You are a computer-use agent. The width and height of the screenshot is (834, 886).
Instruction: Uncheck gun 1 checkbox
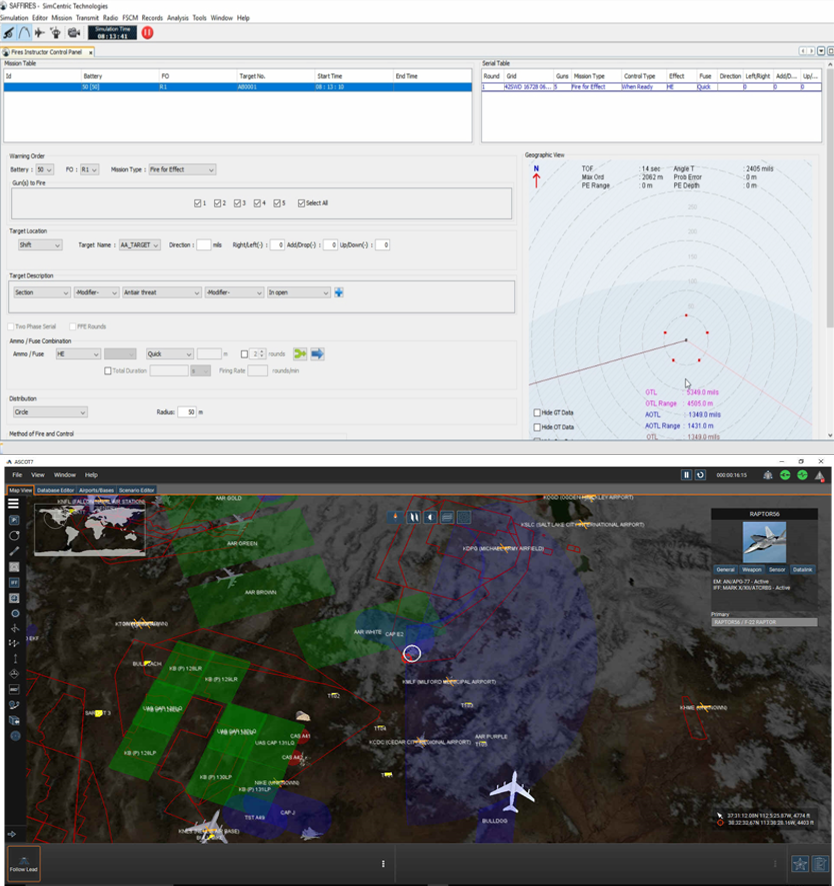pyautogui.click(x=197, y=203)
